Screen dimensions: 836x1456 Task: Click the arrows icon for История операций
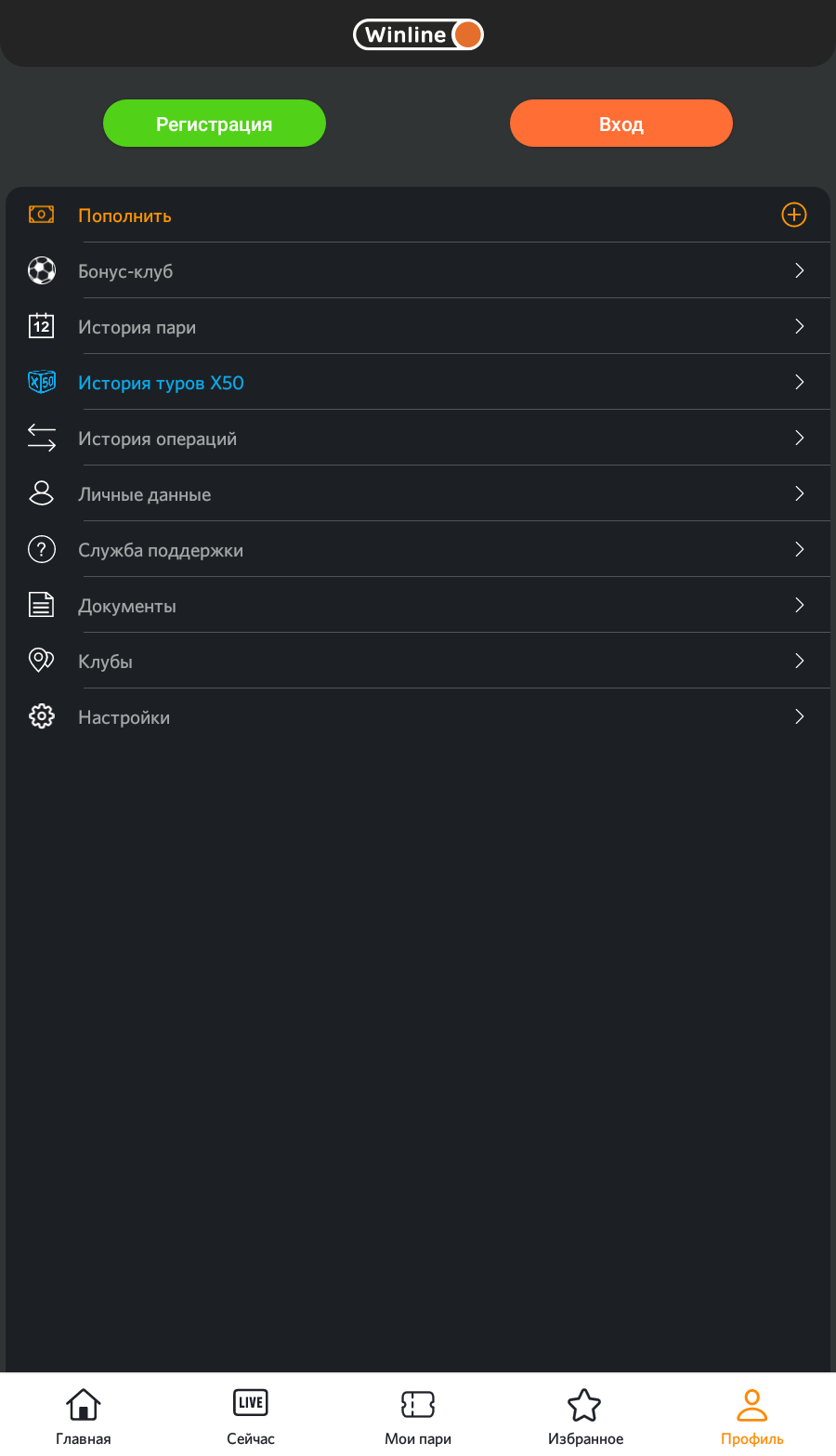(42, 438)
